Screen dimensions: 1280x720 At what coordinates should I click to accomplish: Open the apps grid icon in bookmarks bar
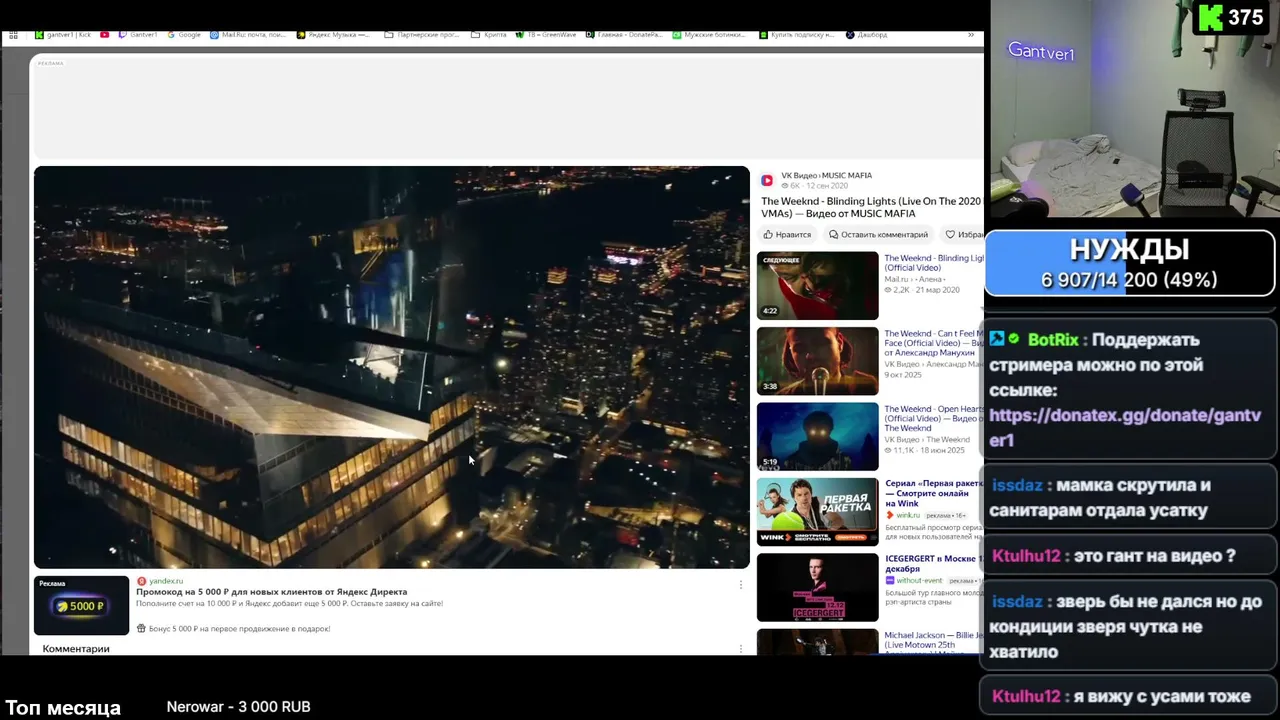click(x=13, y=35)
